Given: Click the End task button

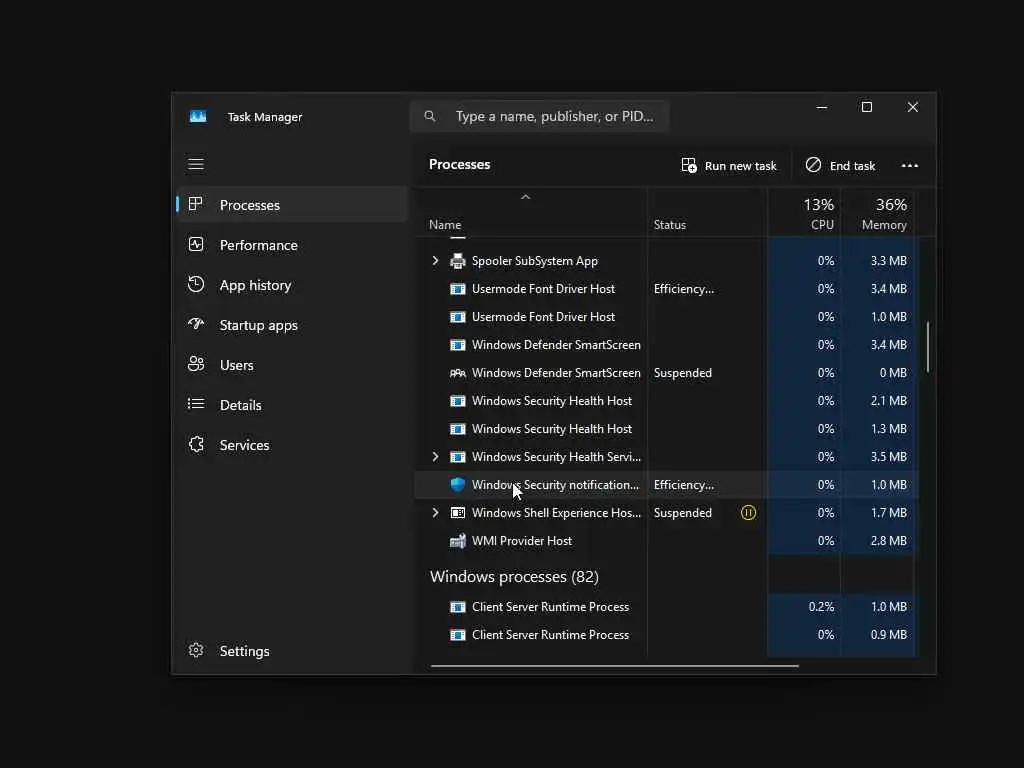Looking at the screenshot, I should (x=840, y=165).
